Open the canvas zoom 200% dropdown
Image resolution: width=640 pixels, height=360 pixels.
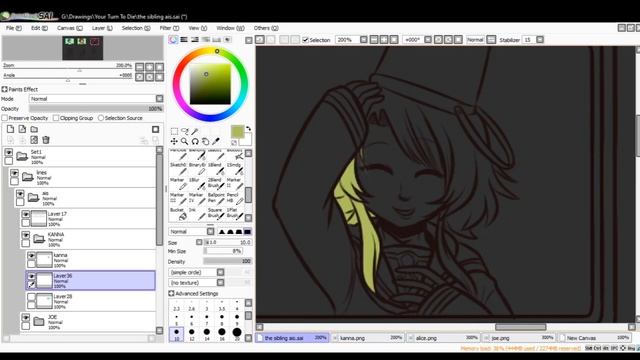tap(363, 40)
